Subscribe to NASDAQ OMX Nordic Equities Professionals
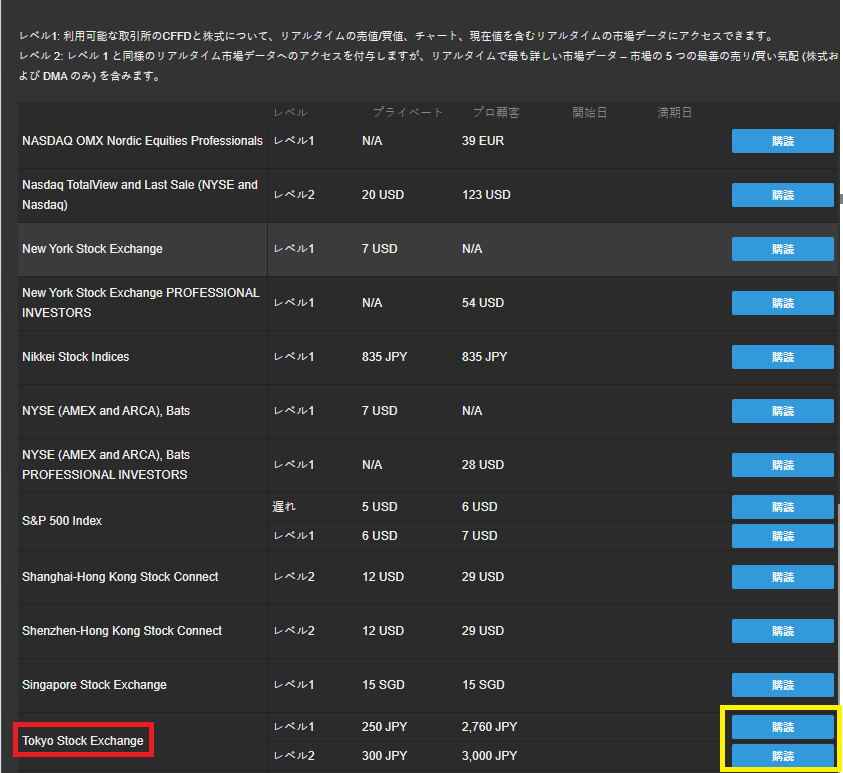This screenshot has width=843, height=773. pos(782,141)
